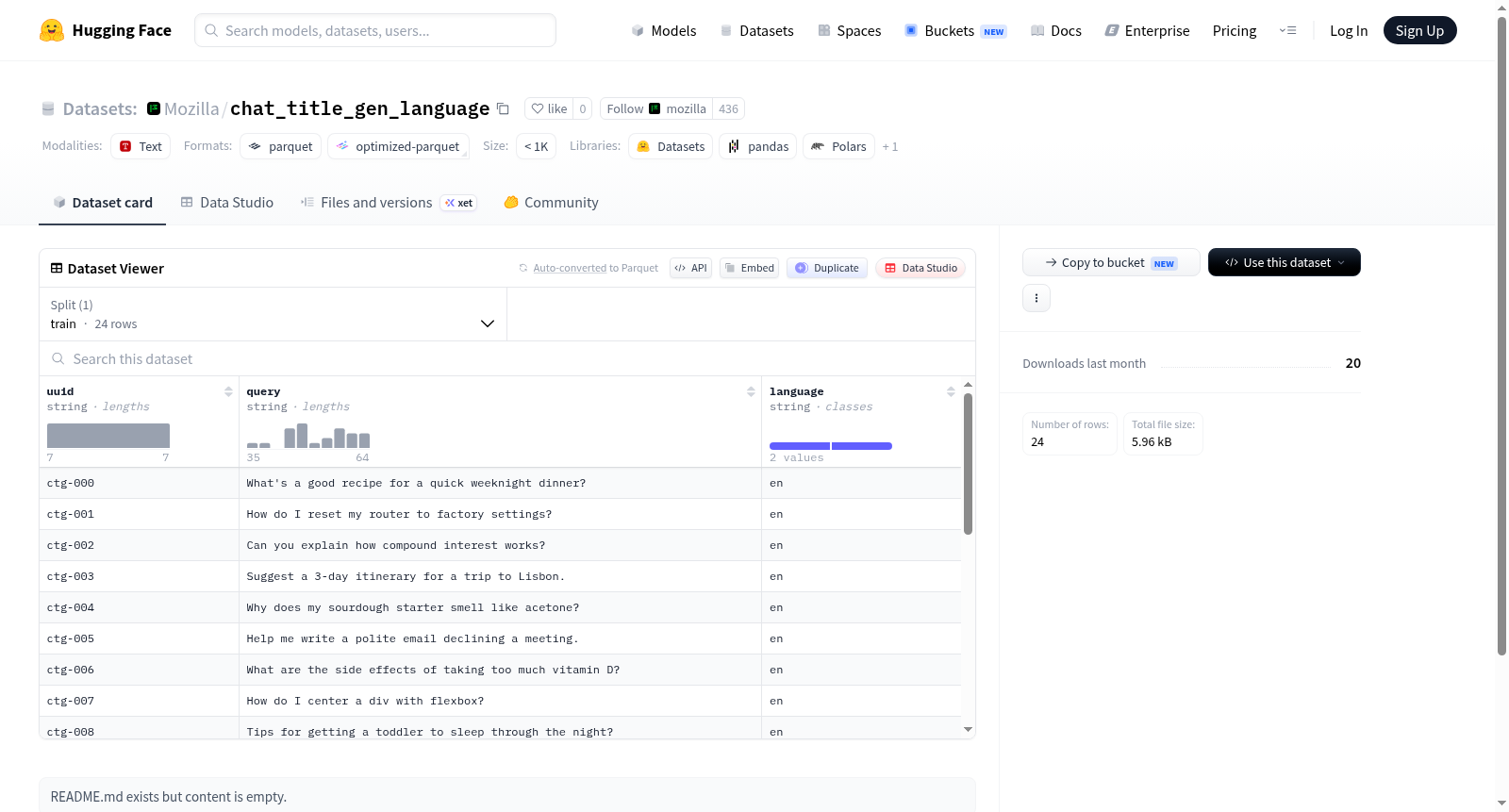This screenshot has width=1509, height=812.
Task: Go to Datasets in the top navigation
Action: click(756, 30)
